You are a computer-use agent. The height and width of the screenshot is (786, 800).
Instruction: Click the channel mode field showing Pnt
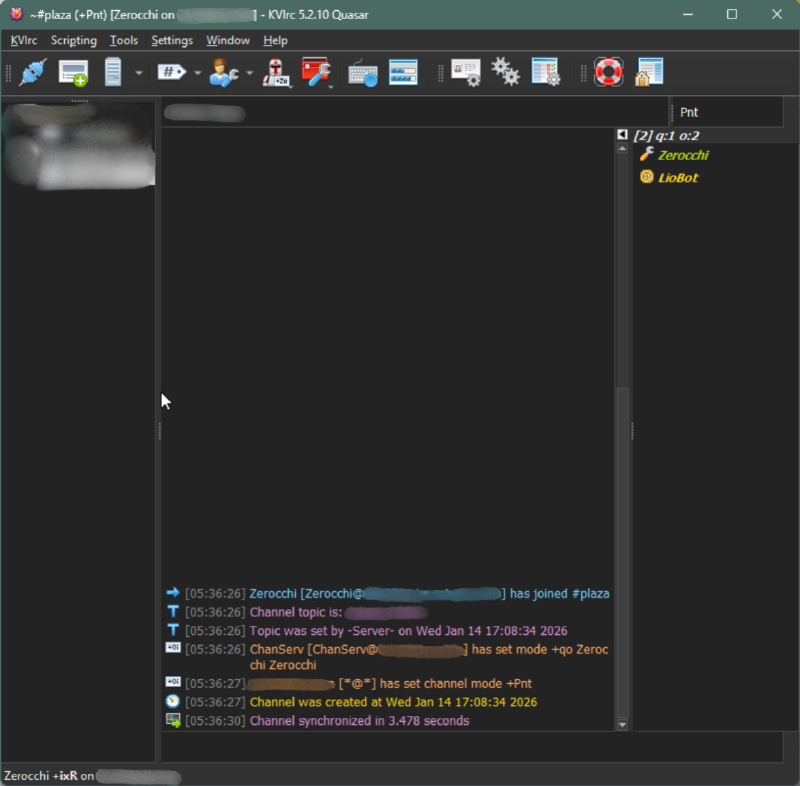coord(730,111)
